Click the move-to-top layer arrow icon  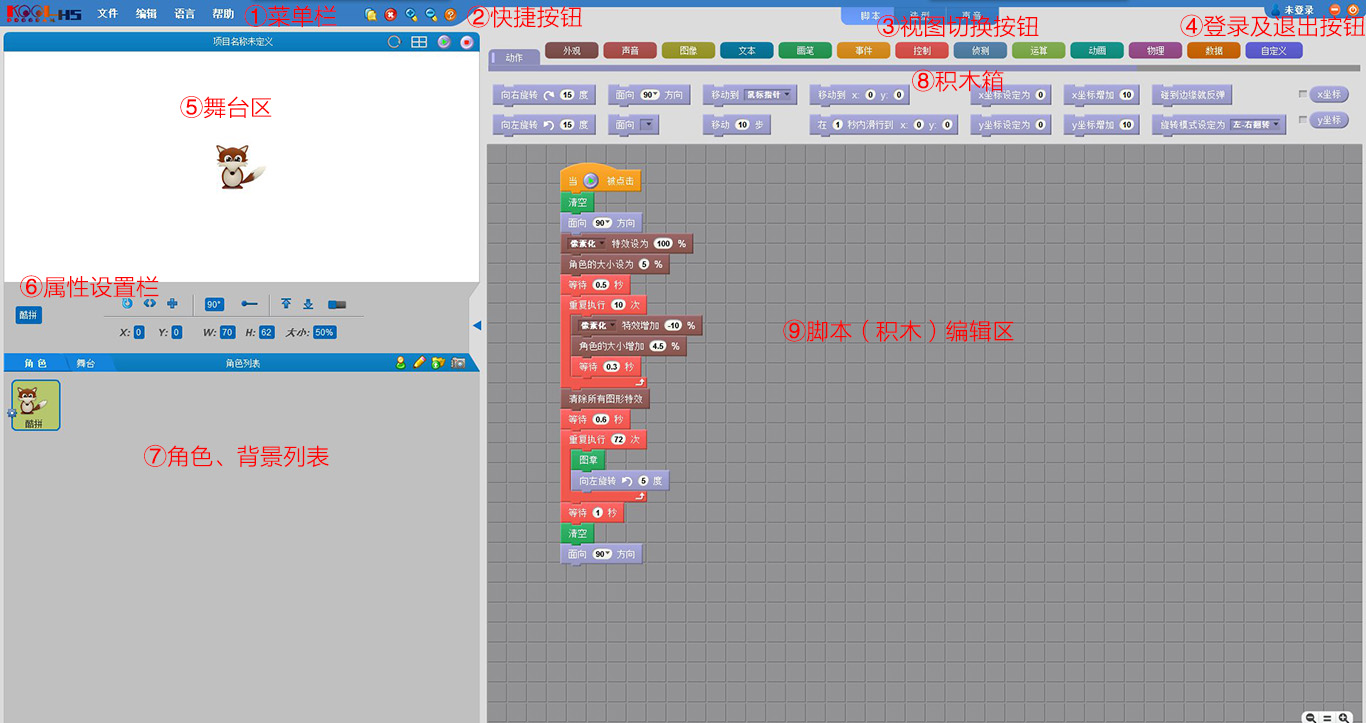pyautogui.click(x=286, y=304)
